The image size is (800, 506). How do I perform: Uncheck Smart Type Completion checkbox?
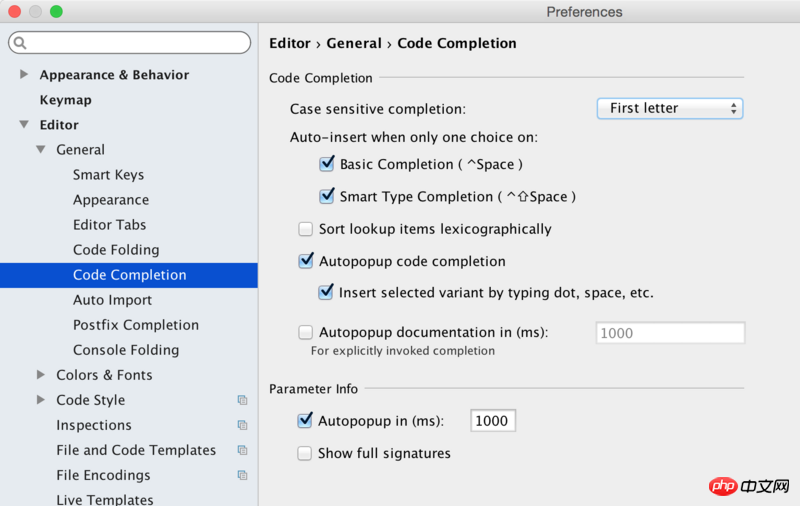click(326, 196)
